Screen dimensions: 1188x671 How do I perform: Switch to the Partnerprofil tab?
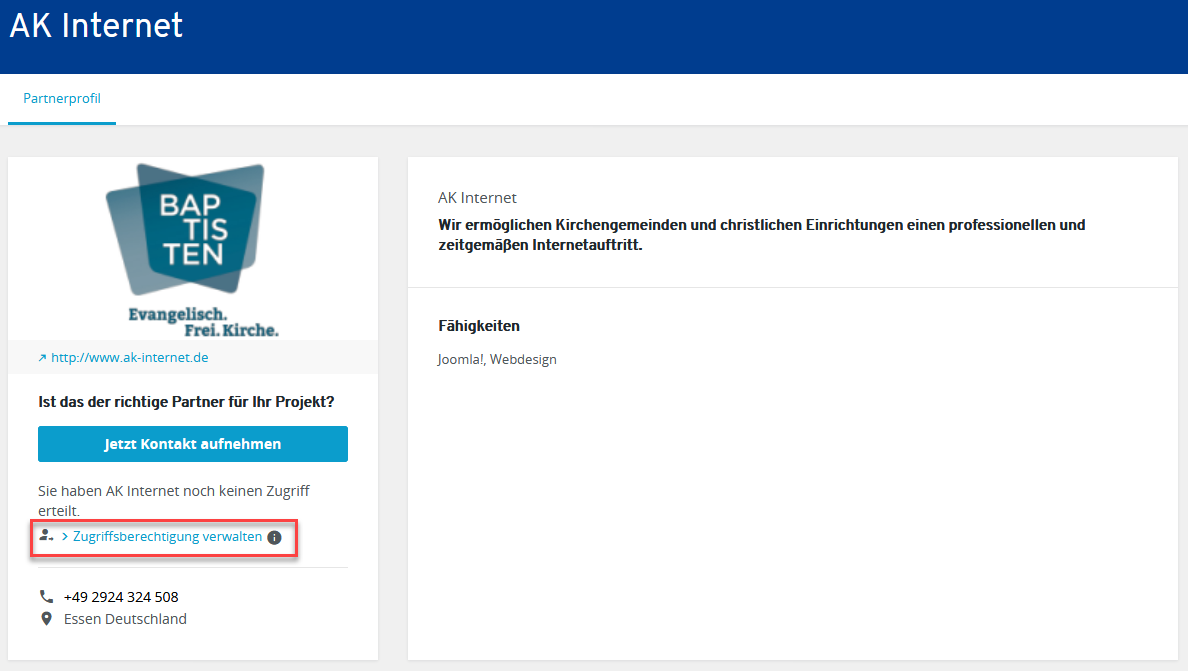(61, 99)
